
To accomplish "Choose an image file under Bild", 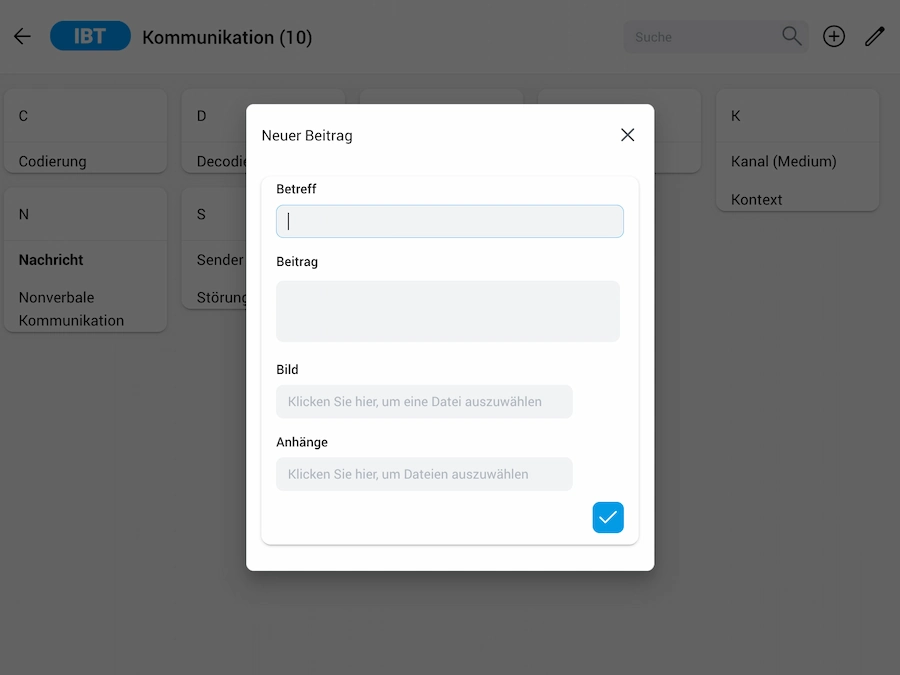I will pyautogui.click(x=424, y=401).
